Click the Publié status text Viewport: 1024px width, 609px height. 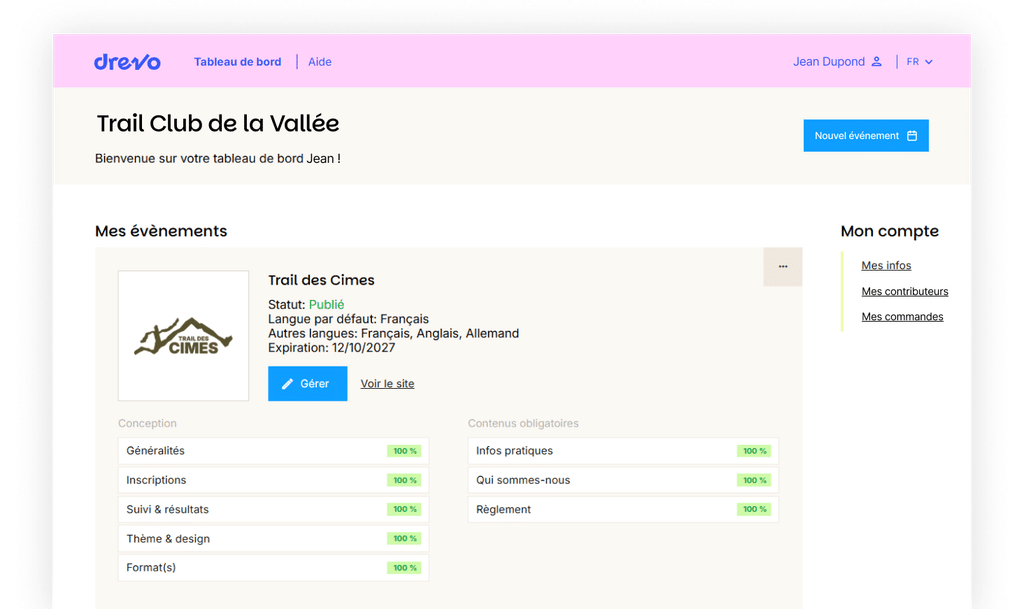click(327, 305)
